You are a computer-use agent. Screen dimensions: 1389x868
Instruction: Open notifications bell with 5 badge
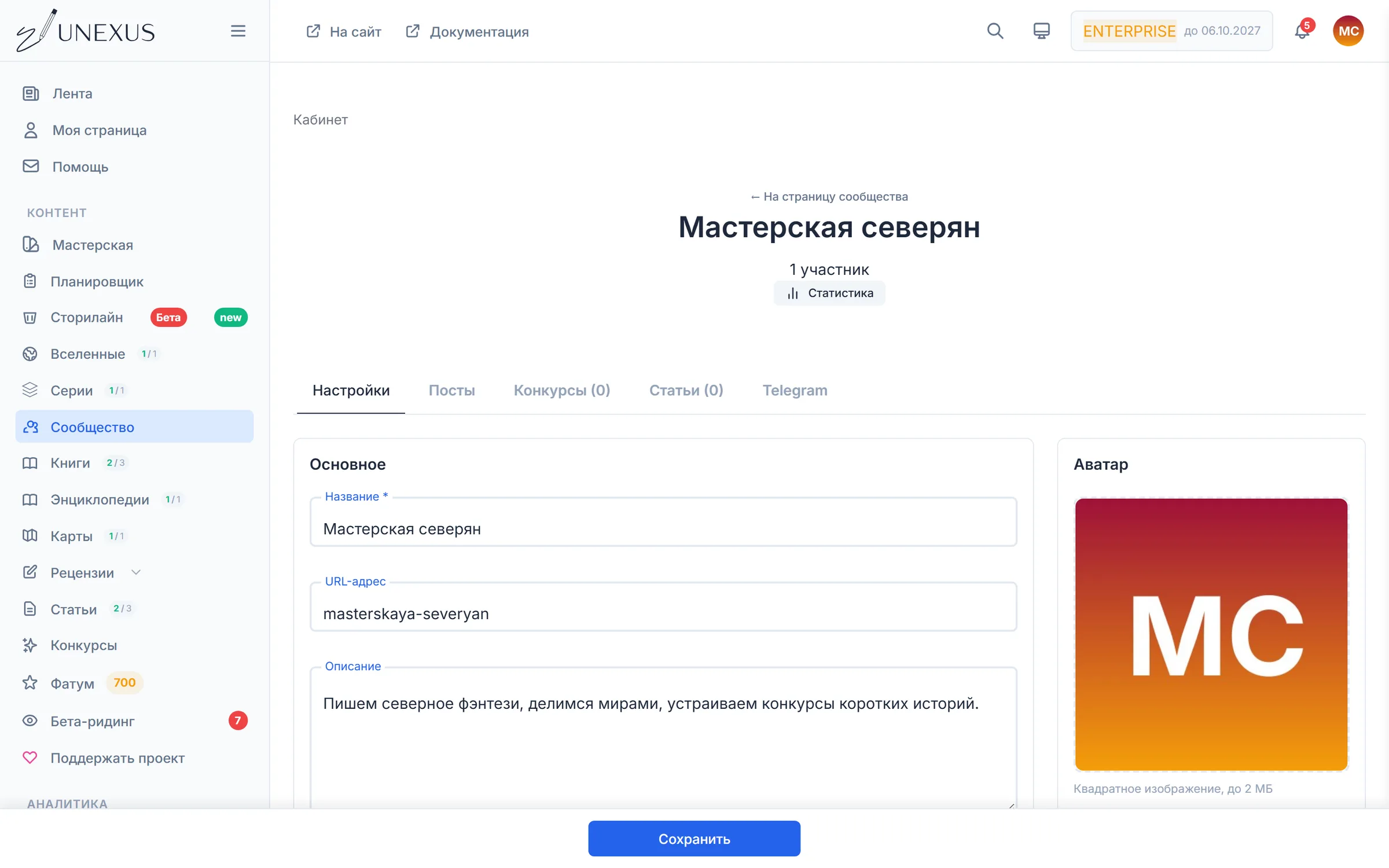click(x=1303, y=31)
